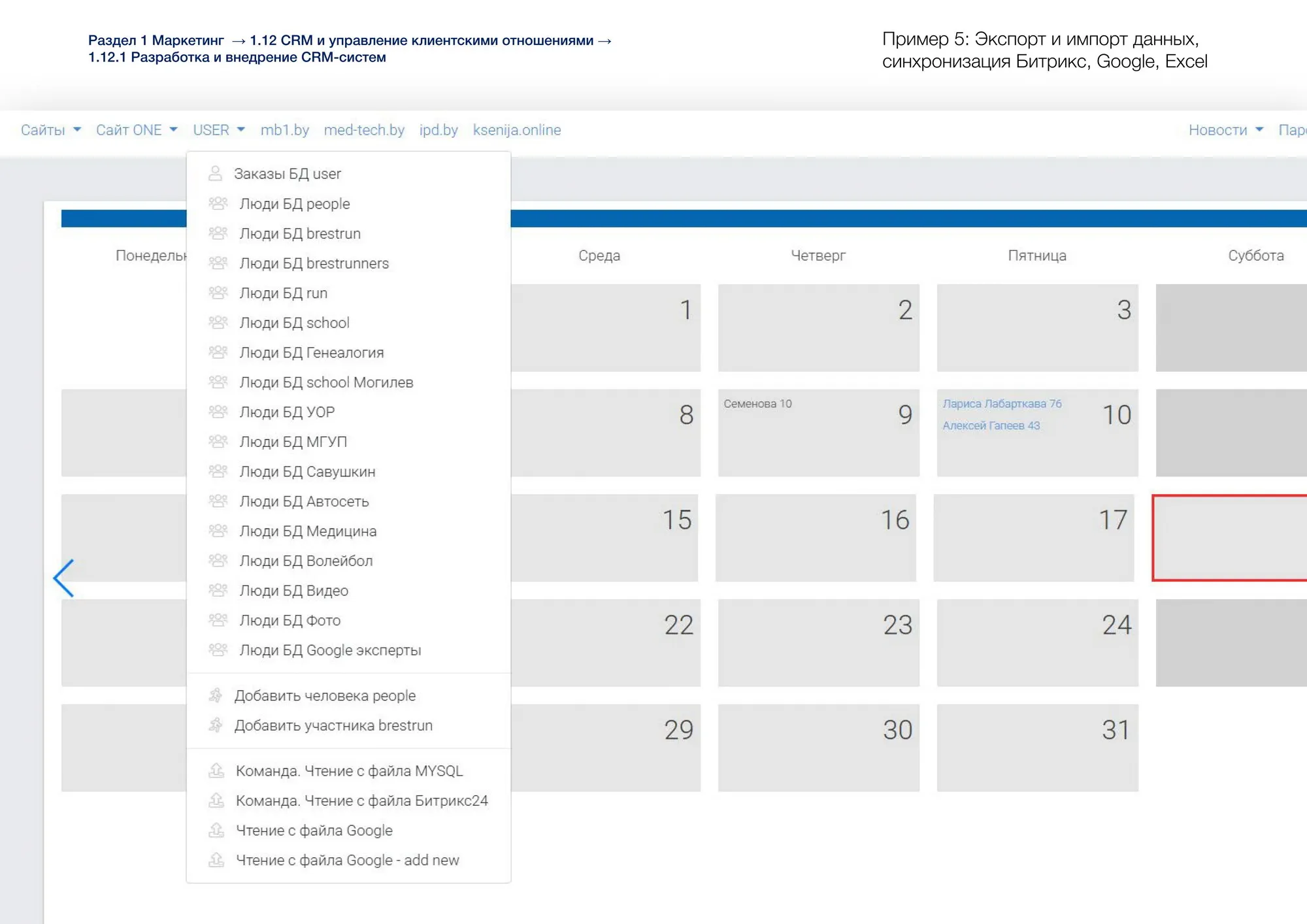This screenshot has width=1307, height=924.
Task: Open the mb1.by link
Action: pyautogui.click(x=284, y=130)
